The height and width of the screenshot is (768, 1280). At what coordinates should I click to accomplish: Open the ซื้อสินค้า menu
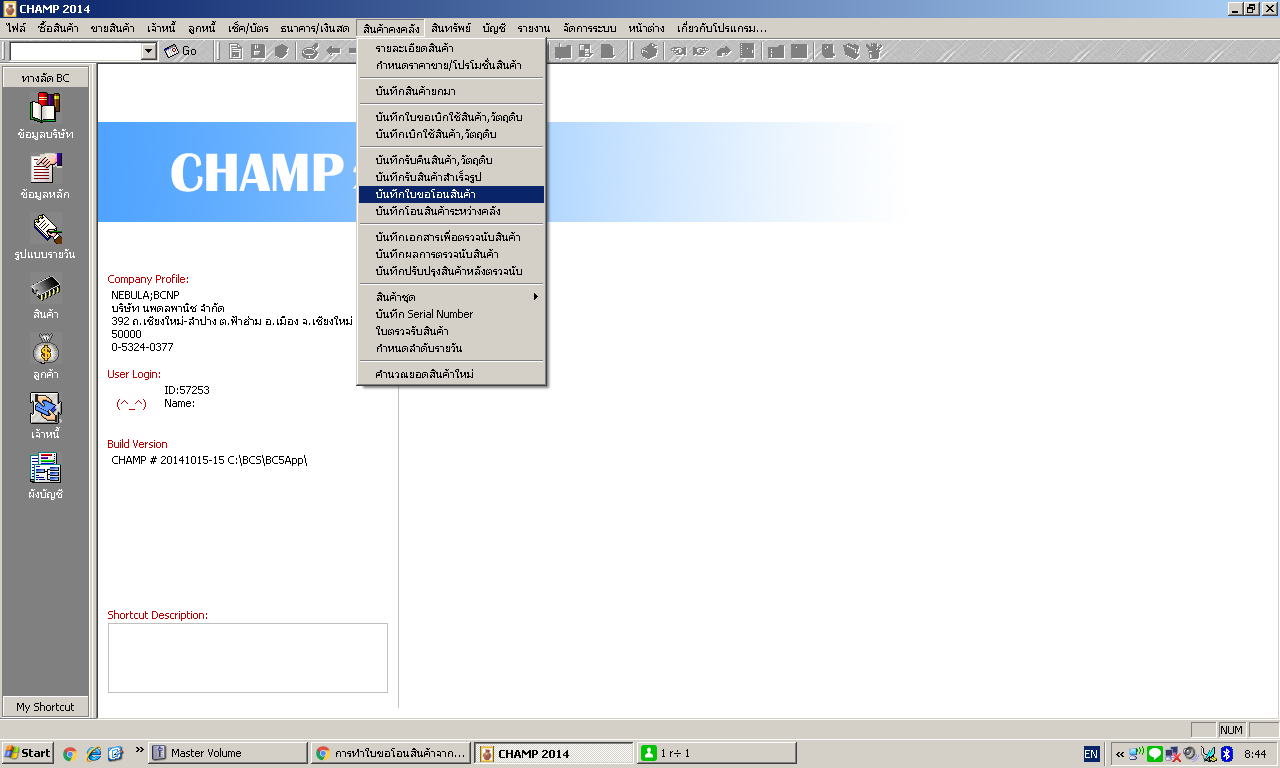(58, 28)
